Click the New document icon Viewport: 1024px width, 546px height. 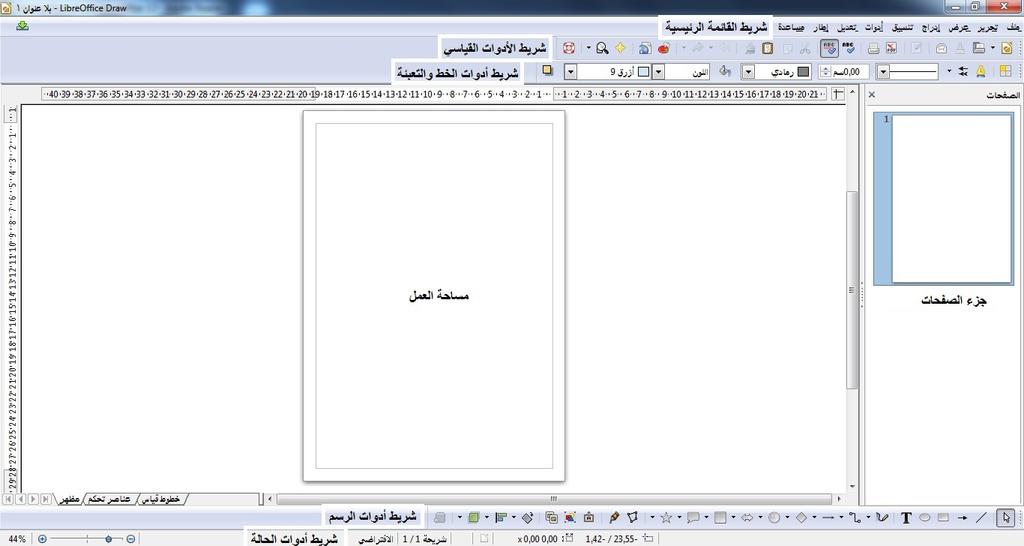[1006, 48]
